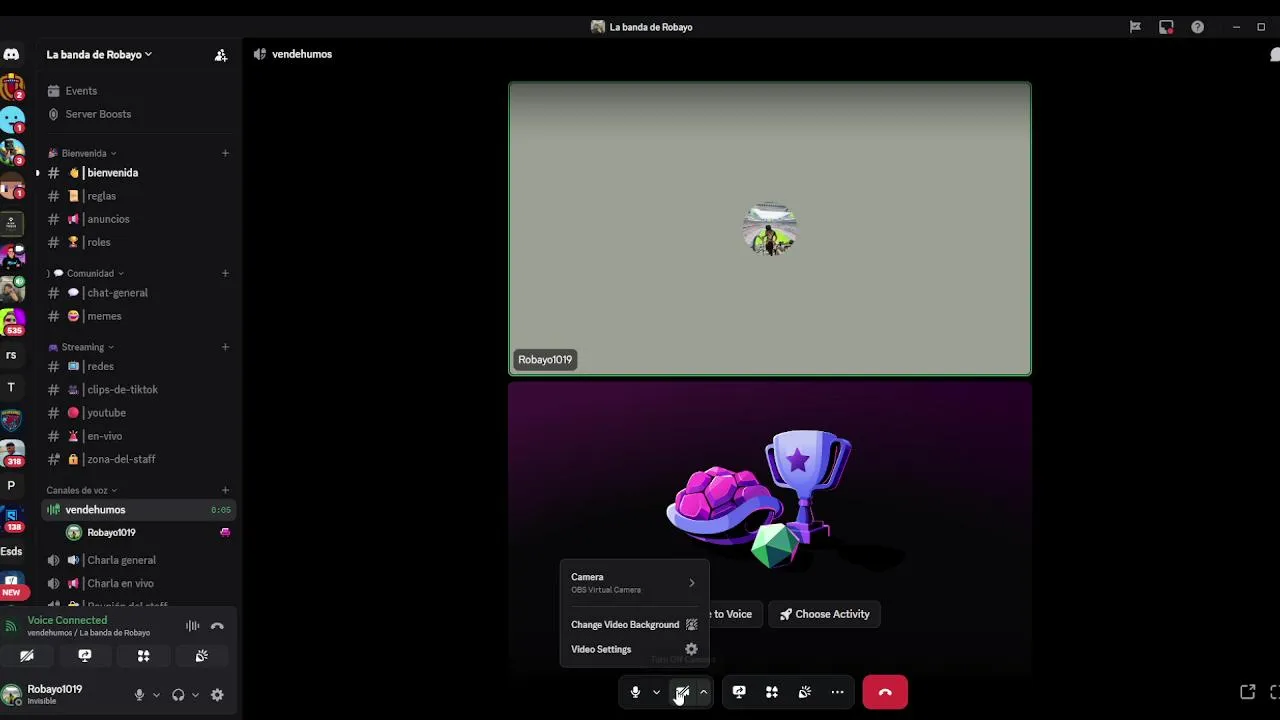Viewport: 1280px width, 720px height.
Task: Open more options in call bar
Action: tap(838, 692)
